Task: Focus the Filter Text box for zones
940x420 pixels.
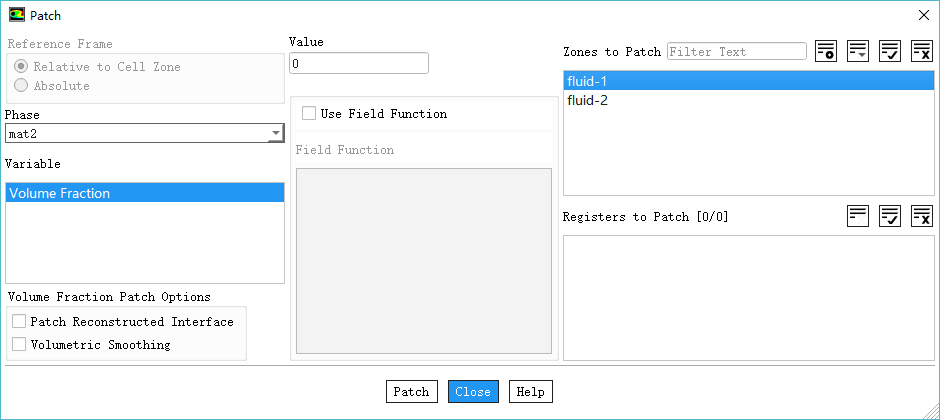Action: (x=736, y=52)
